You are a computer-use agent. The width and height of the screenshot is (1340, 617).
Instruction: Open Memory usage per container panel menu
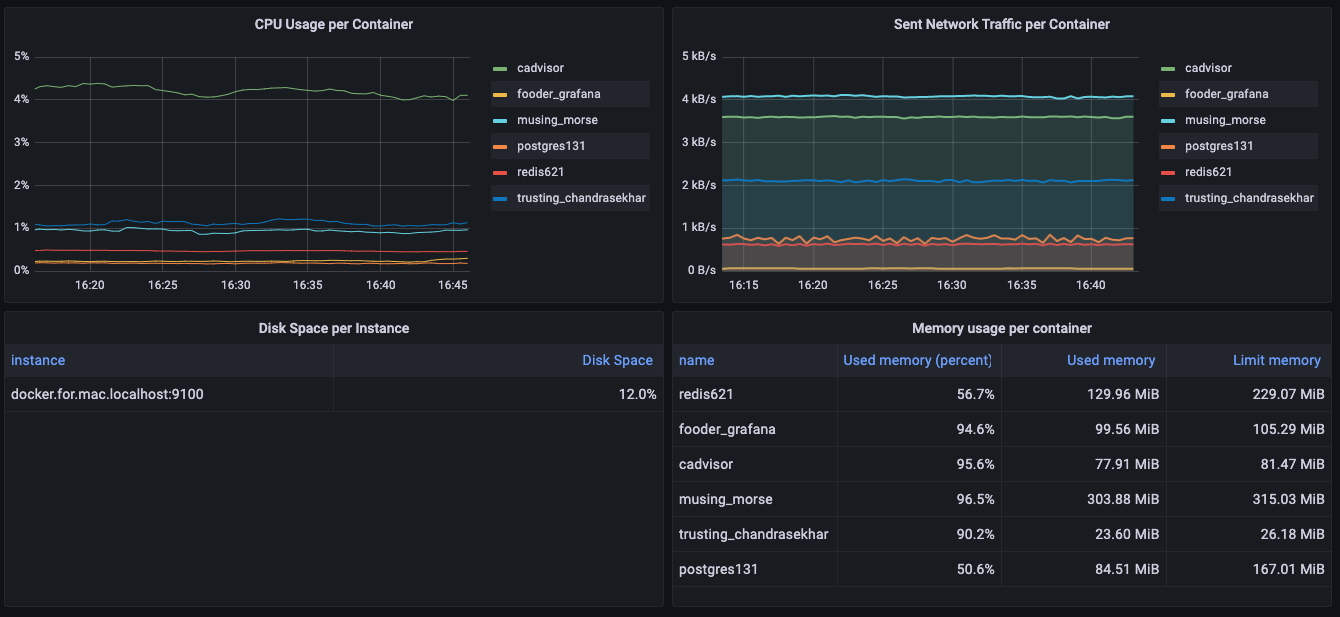point(1001,328)
